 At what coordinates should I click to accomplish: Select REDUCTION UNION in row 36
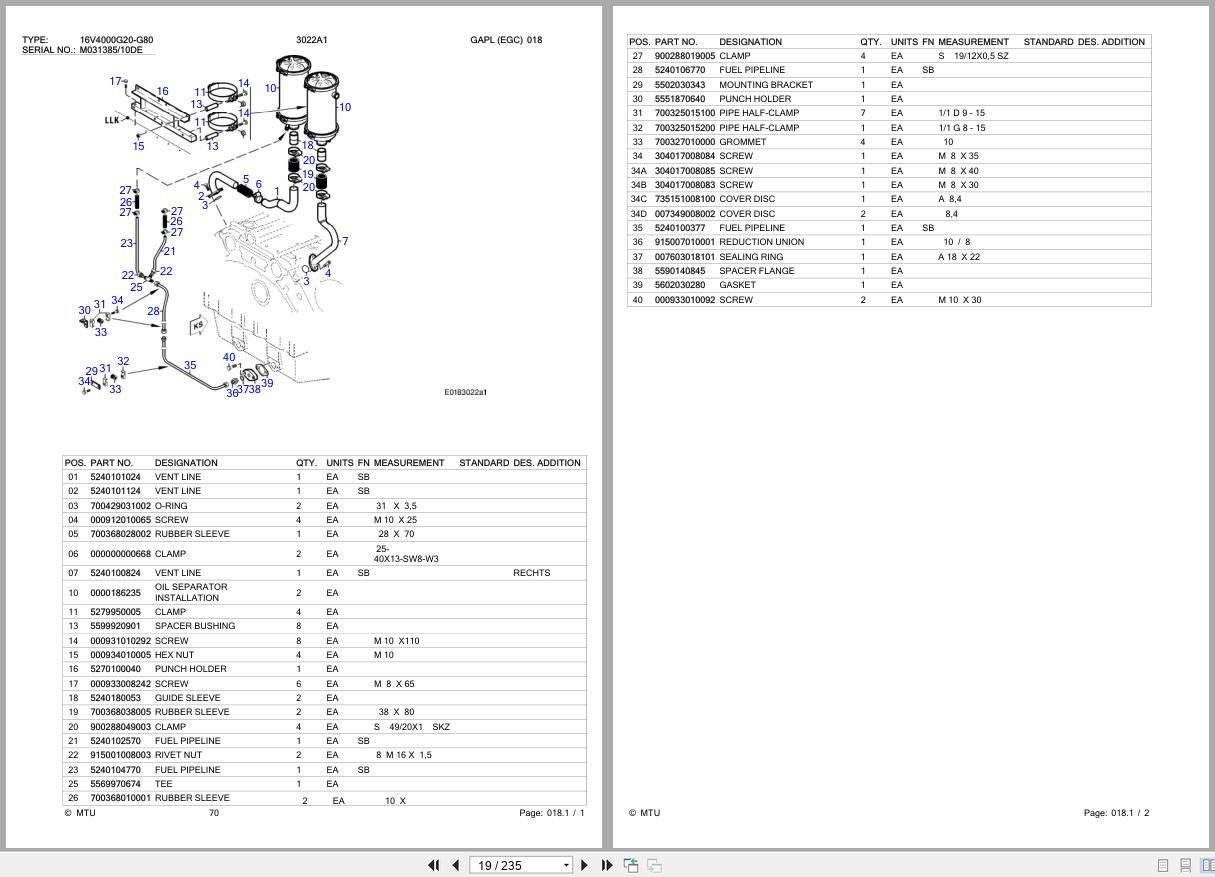click(x=762, y=242)
